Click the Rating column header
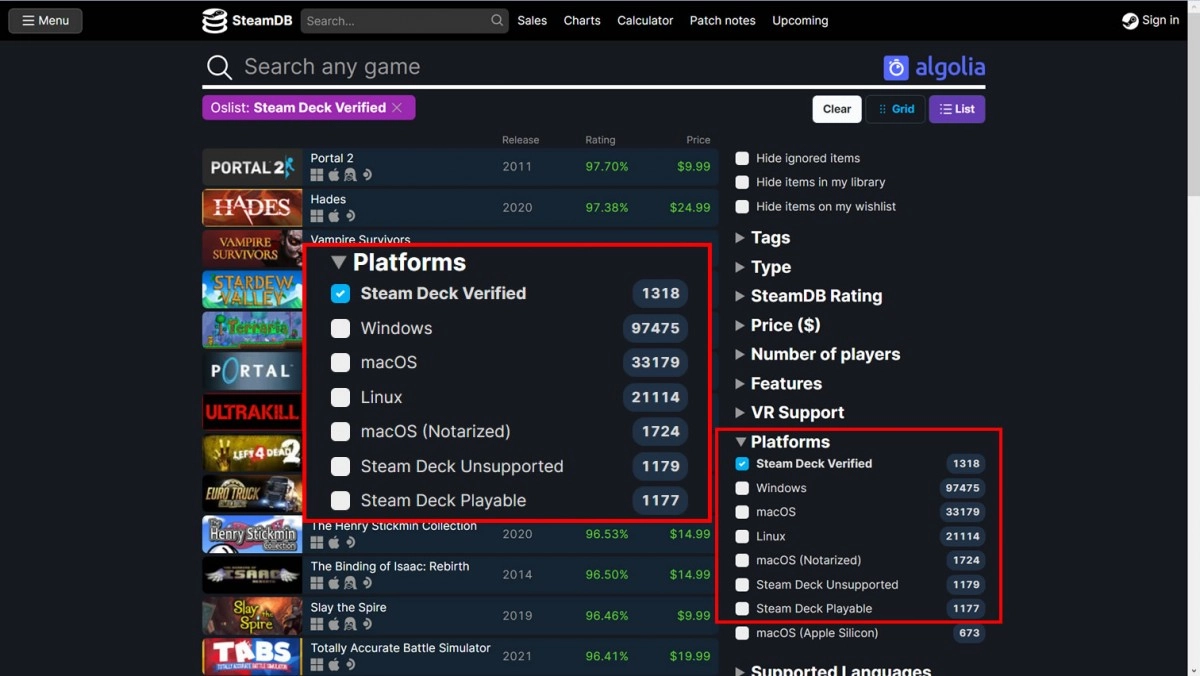Image resolution: width=1200 pixels, height=676 pixels. (600, 140)
